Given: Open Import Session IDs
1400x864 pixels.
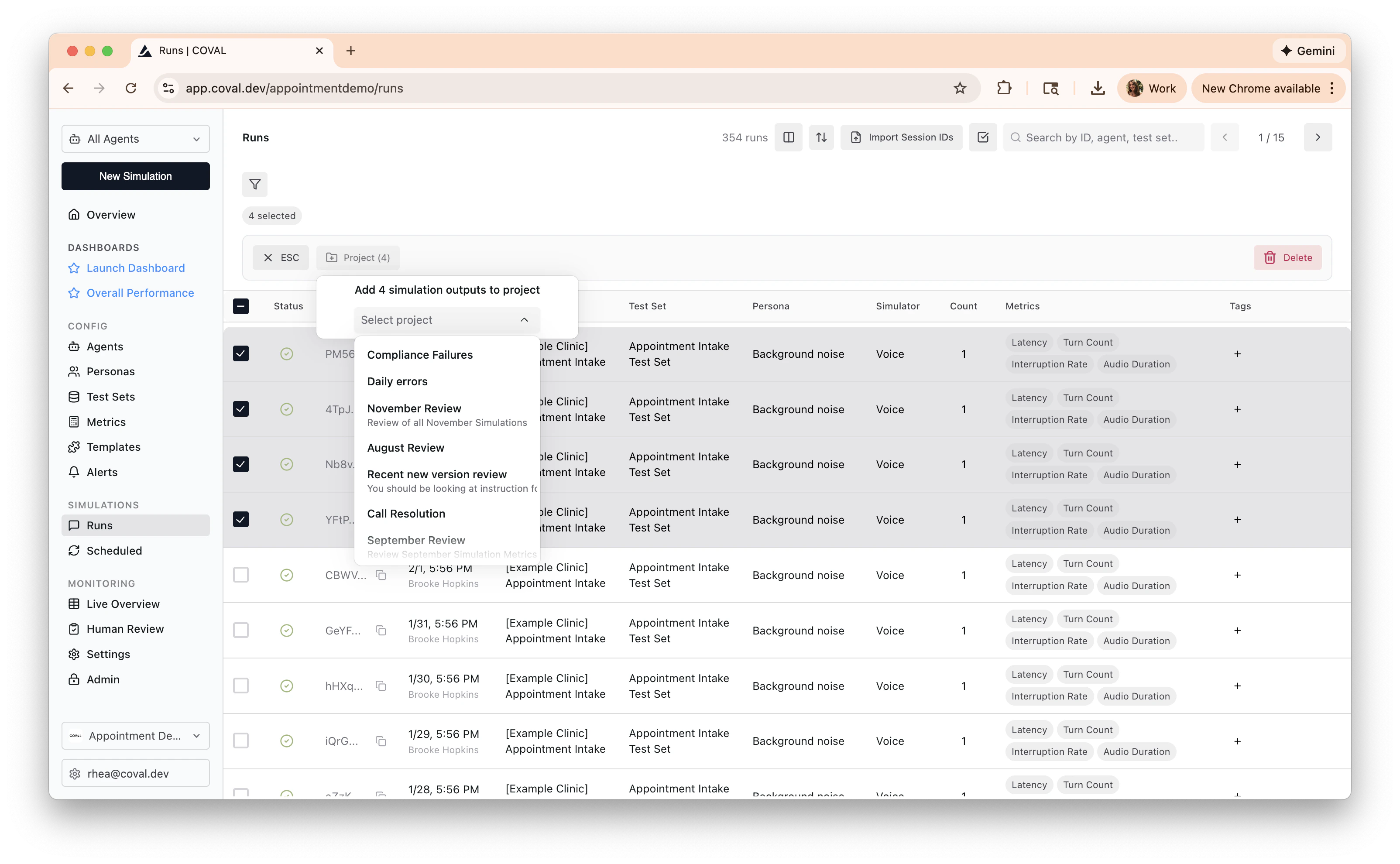Looking at the screenshot, I should tap(901, 137).
